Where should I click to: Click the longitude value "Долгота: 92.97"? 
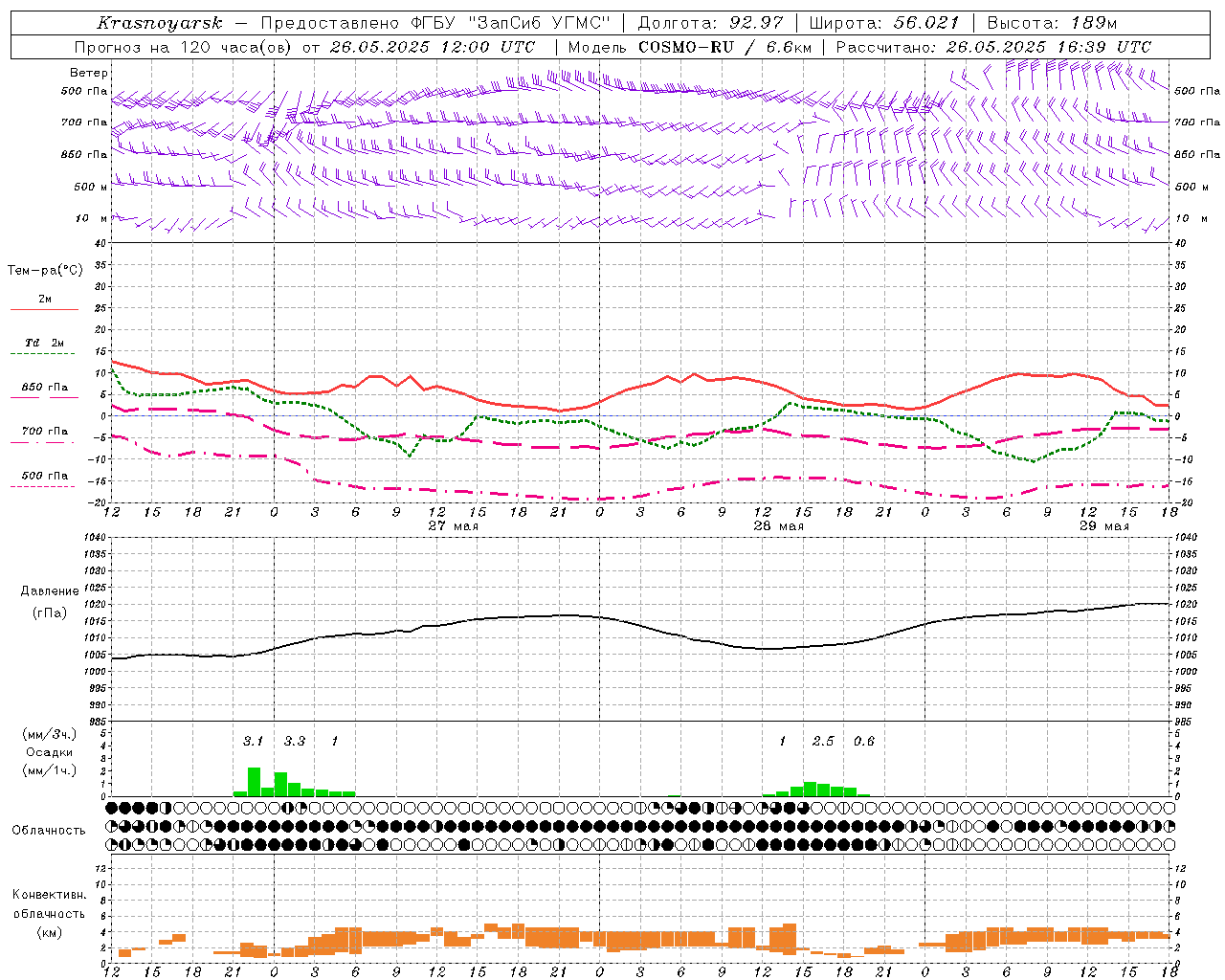click(x=710, y=23)
